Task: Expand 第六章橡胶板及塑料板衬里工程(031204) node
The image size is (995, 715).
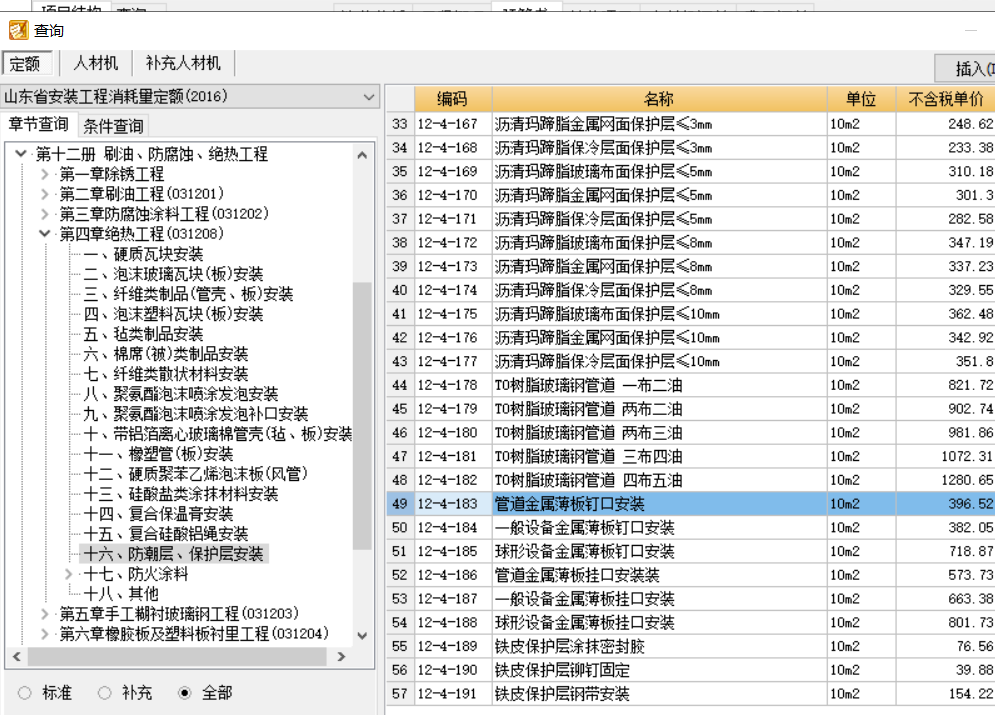Action: pyautogui.click(x=44, y=634)
